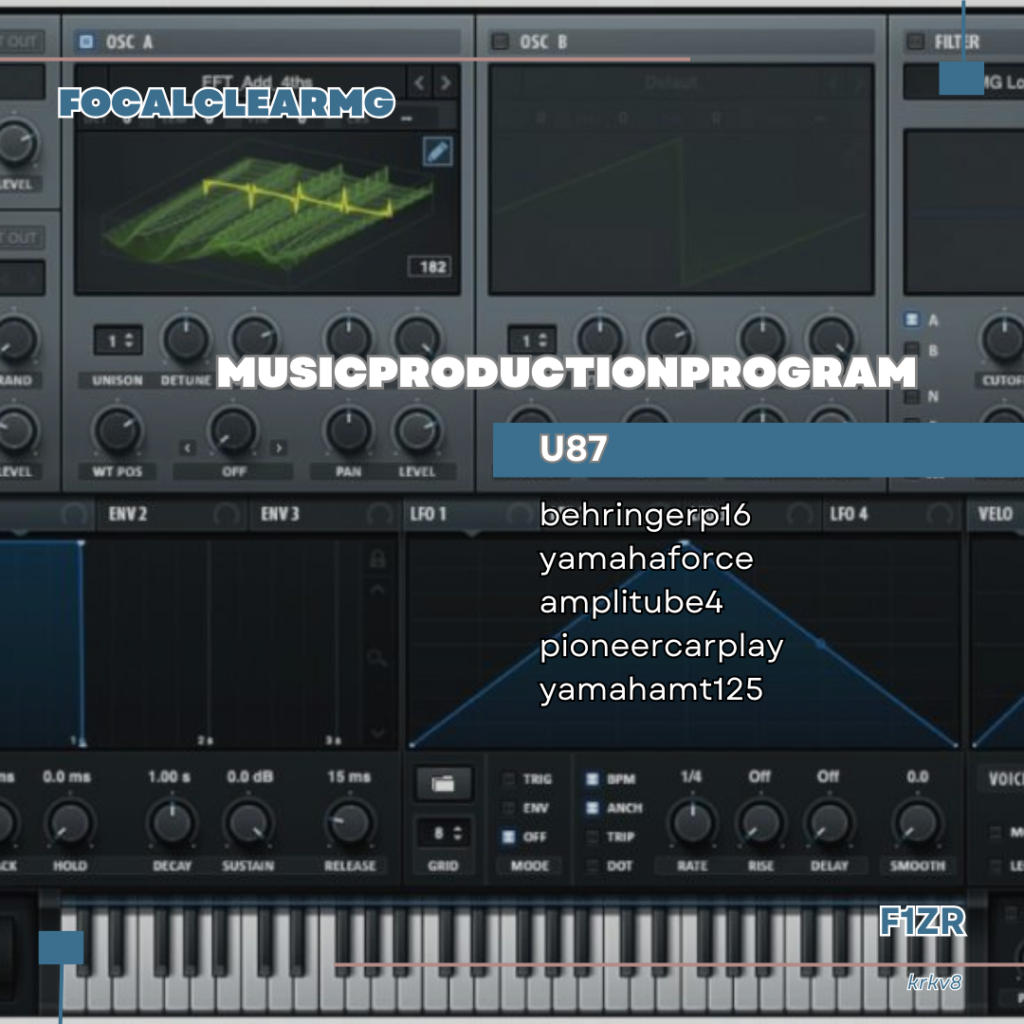Open the OSC A wavetable pencil editor
Viewport: 1024px width, 1024px height.
(437, 152)
